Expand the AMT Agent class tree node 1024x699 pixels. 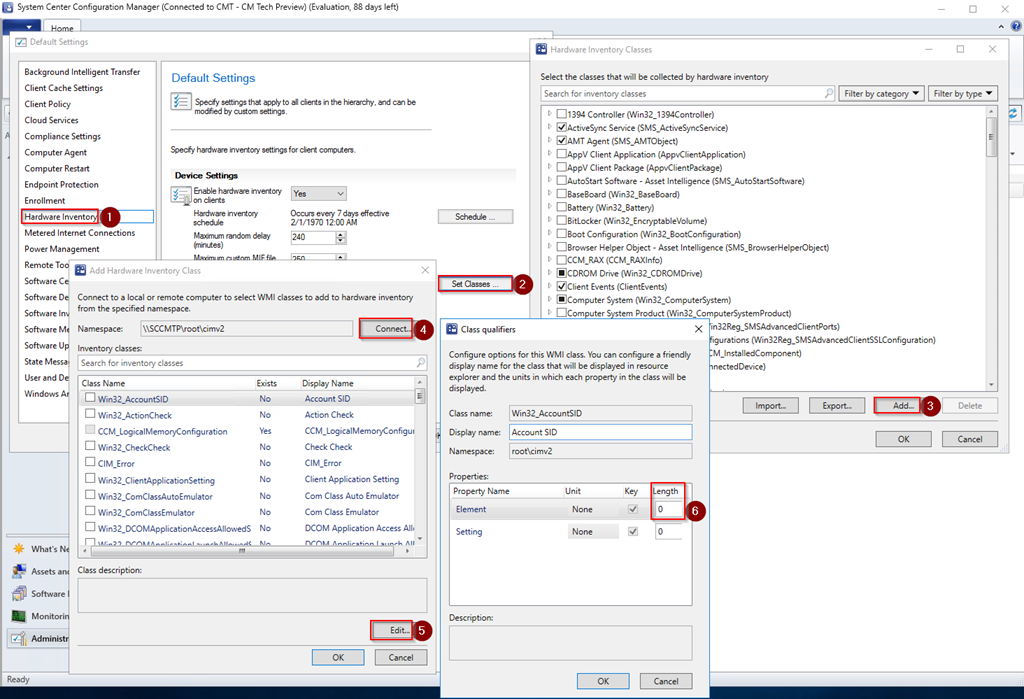click(x=549, y=142)
